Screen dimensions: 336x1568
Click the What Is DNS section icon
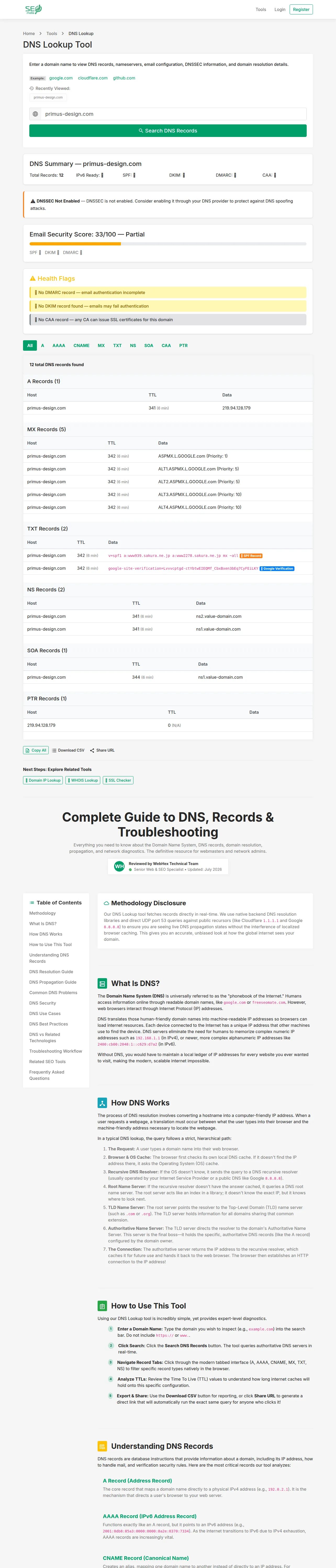pyautogui.click(x=102, y=983)
